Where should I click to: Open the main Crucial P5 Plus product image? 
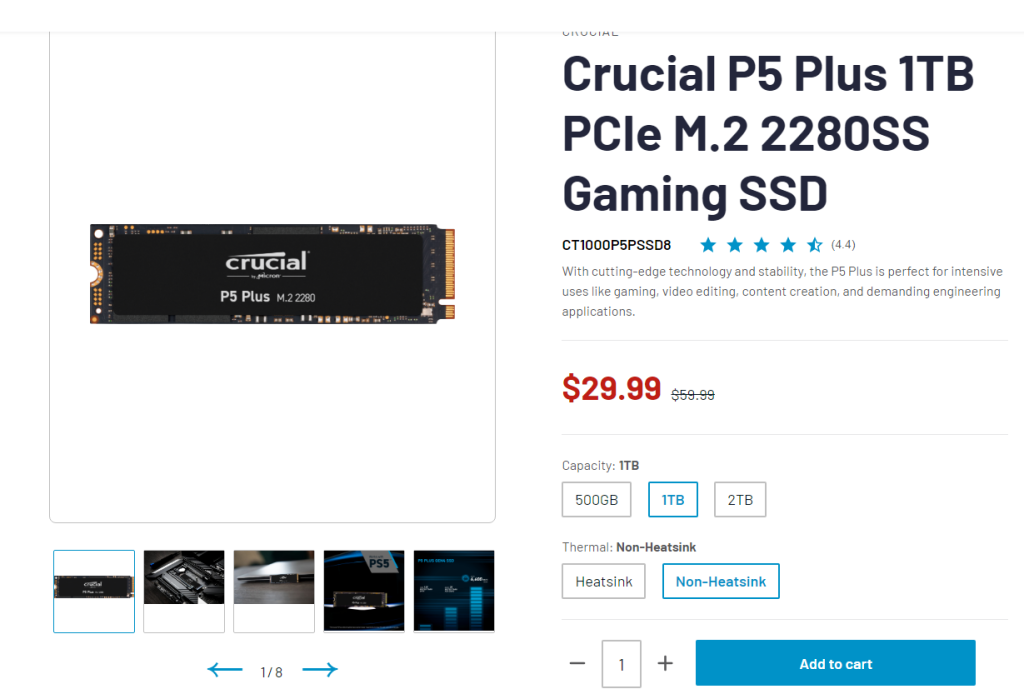[272, 274]
